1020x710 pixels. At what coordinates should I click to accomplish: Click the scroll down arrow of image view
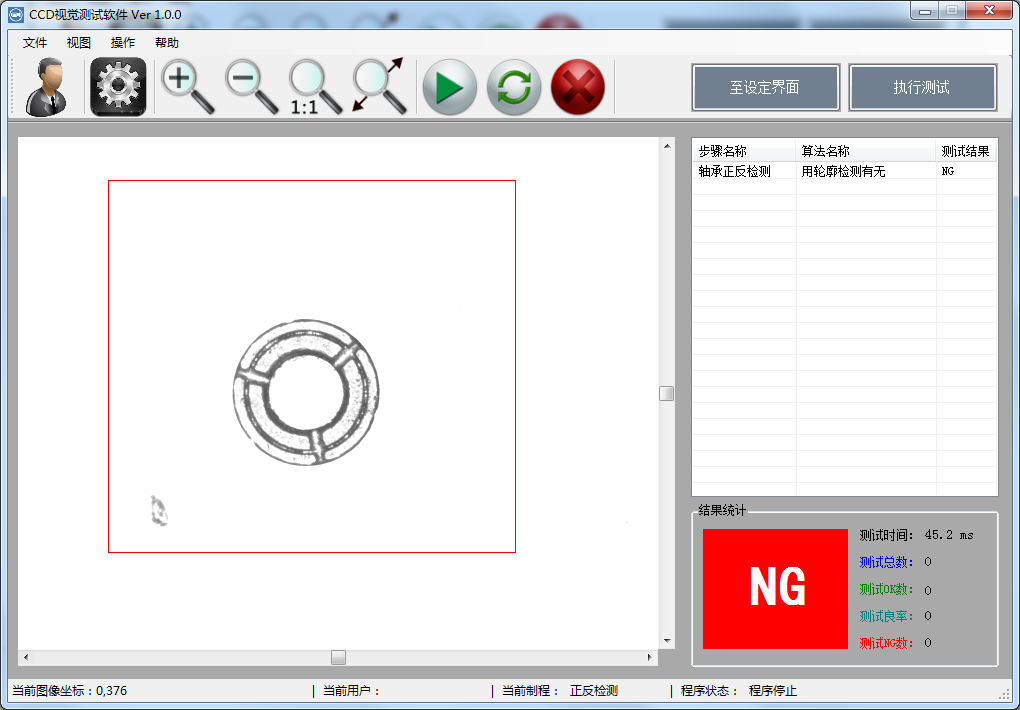(x=666, y=641)
